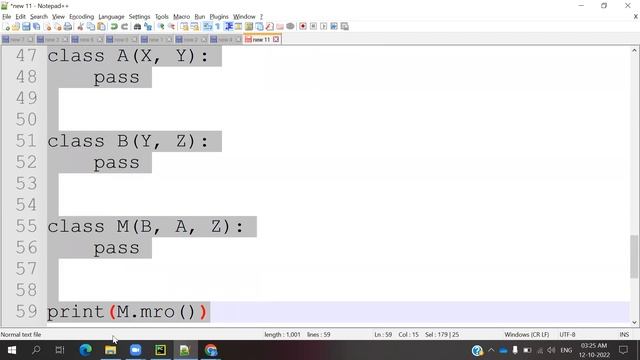The height and width of the screenshot is (360, 640).
Task: Zoom in using toolbar icon
Action: pyautogui.click(x=161, y=27)
